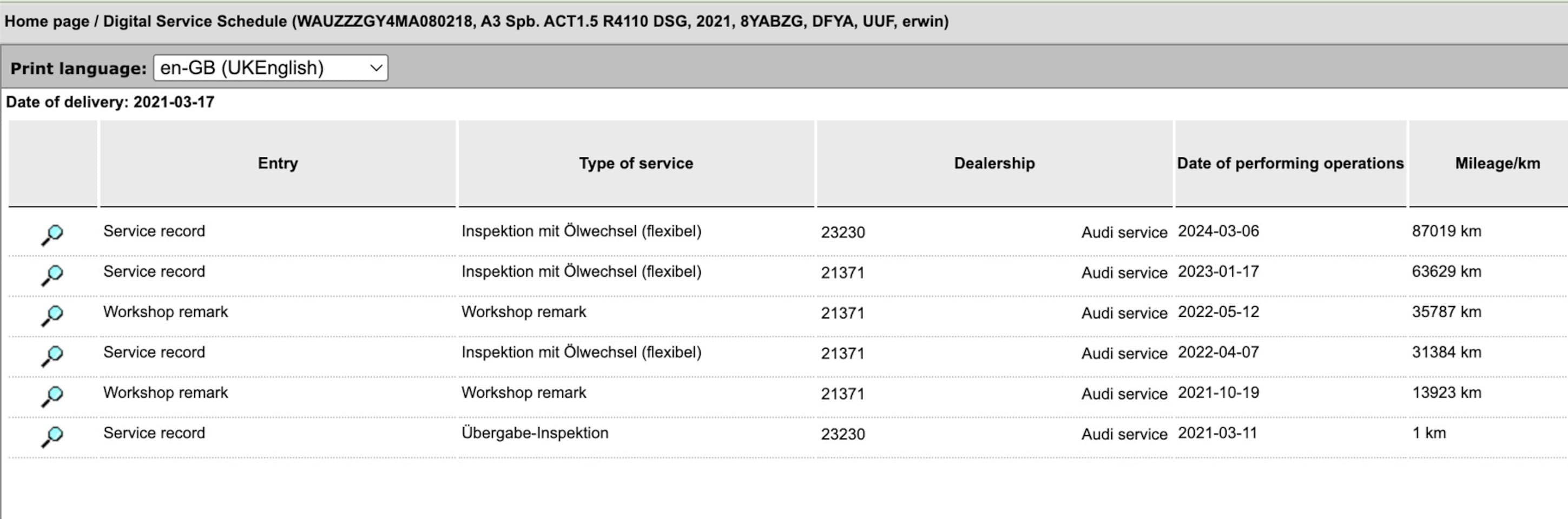Click the Mileage/km column header
Viewport: 1568px width, 519px height.
[x=1497, y=163]
